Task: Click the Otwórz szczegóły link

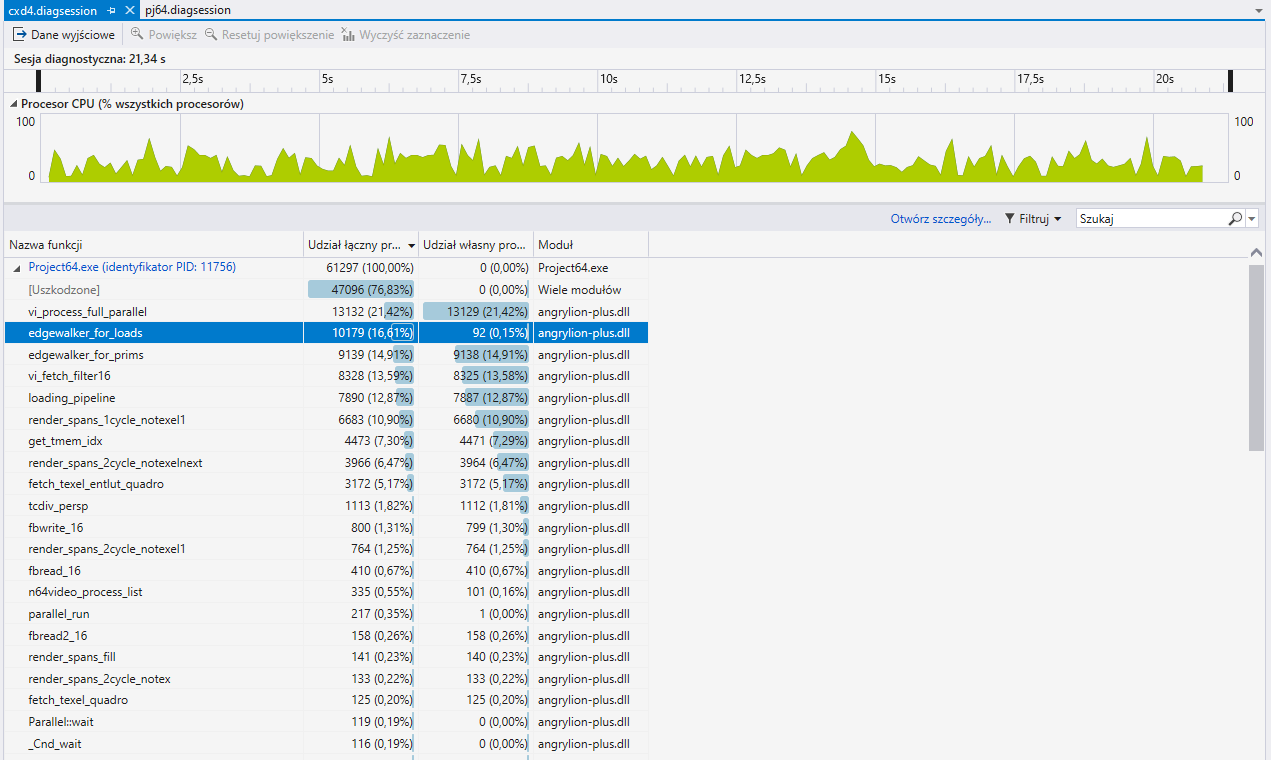Action: [x=938, y=218]
